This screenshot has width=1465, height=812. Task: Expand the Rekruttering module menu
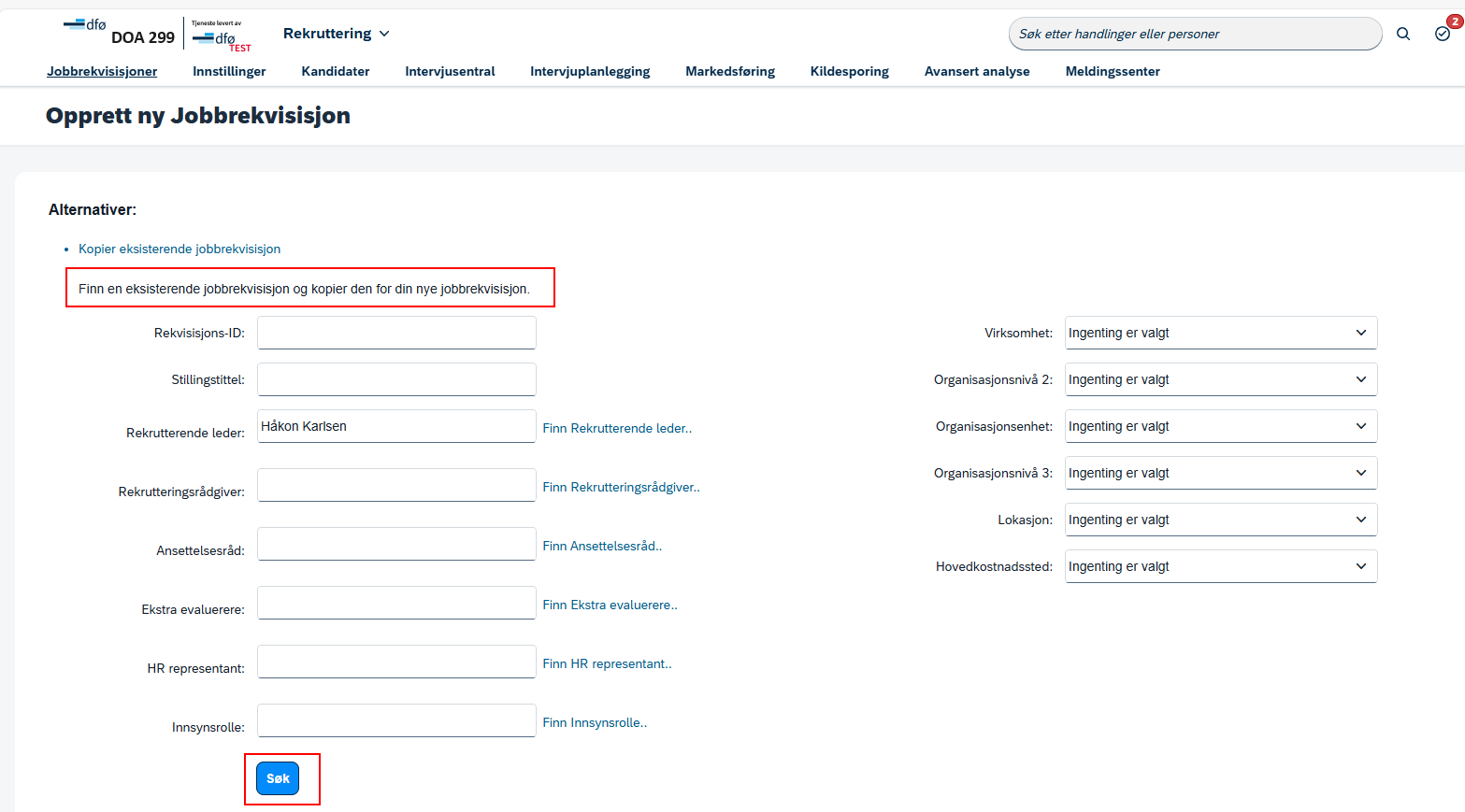336,34
